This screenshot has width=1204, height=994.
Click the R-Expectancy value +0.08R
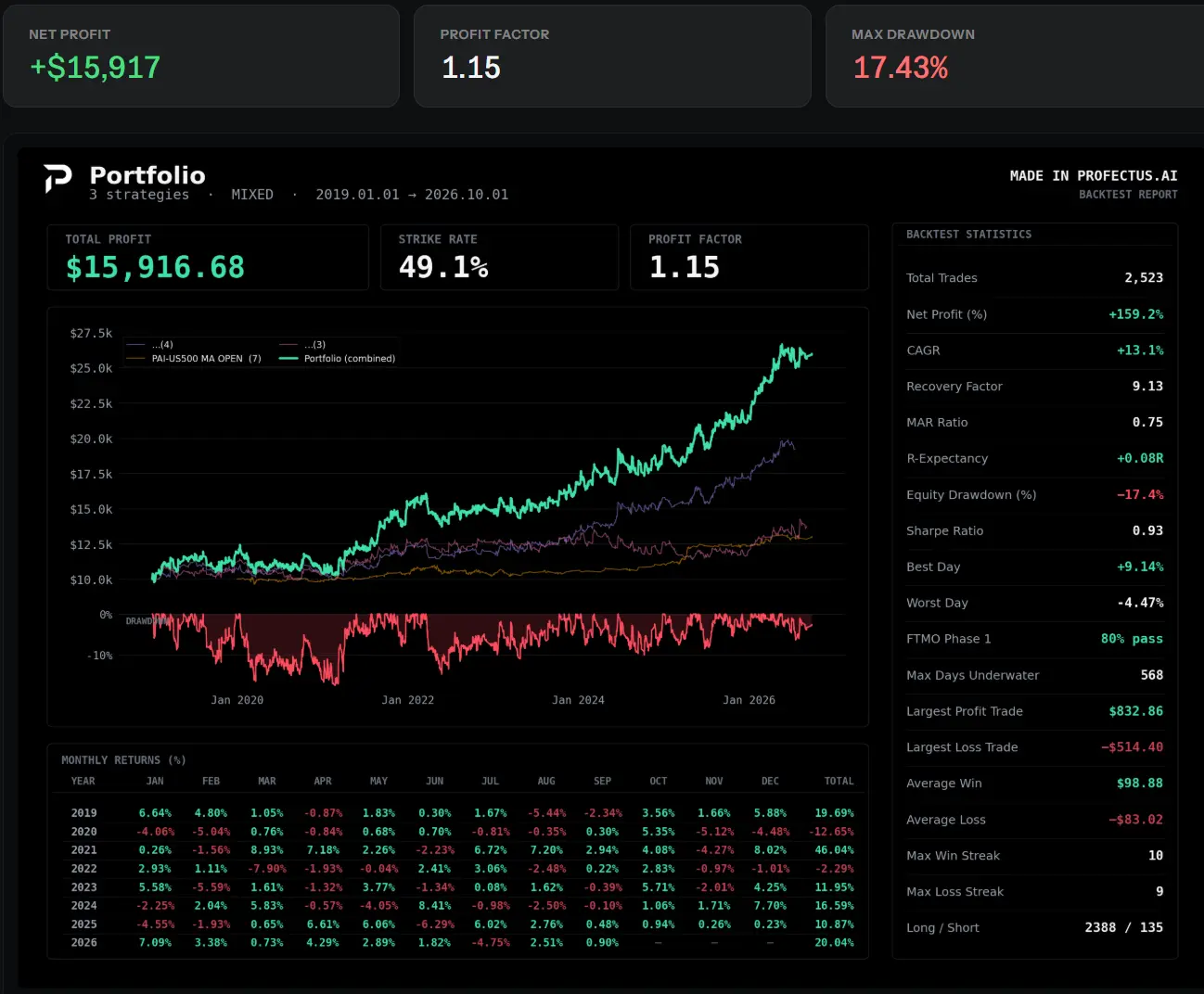(x=1140, y=459)
